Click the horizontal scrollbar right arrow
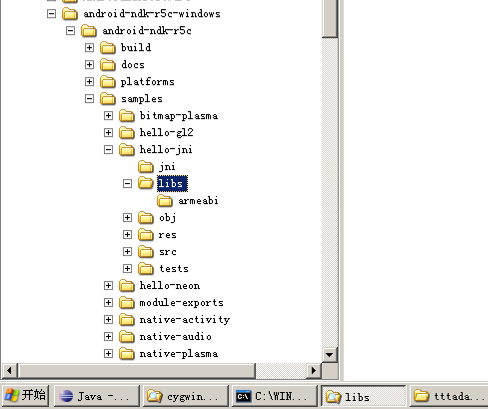This screenshot has width=488, height=409. [314, 370]
